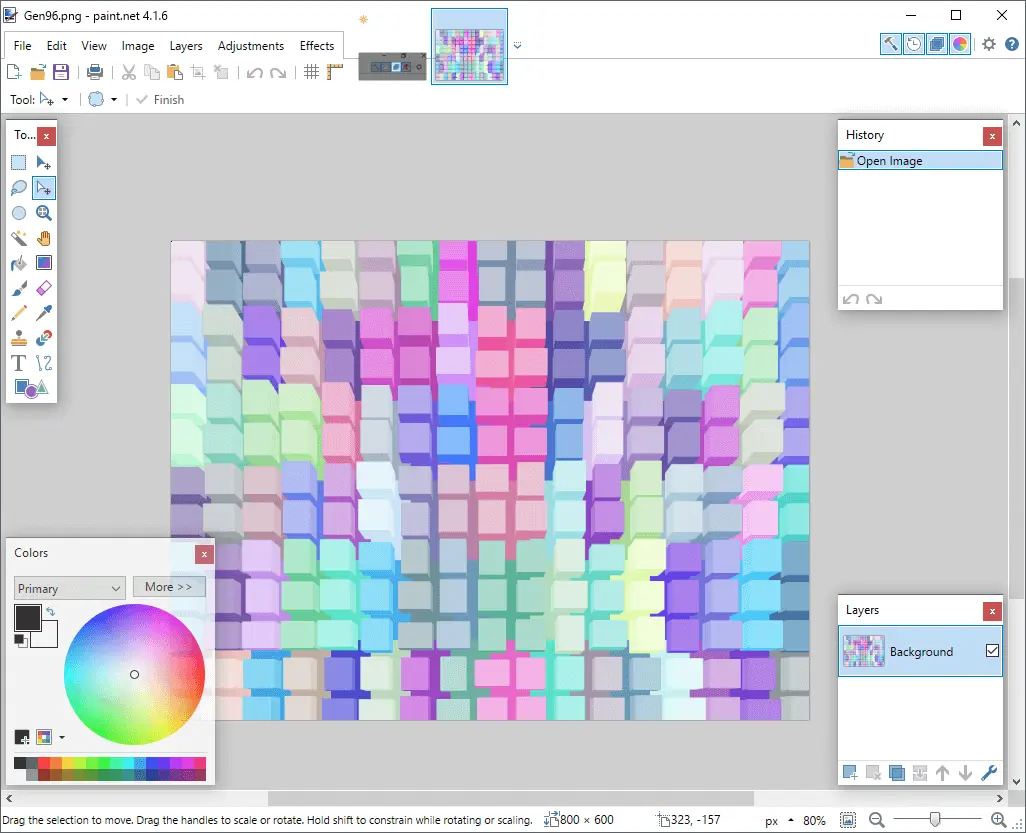Select the Text tool

18,363
